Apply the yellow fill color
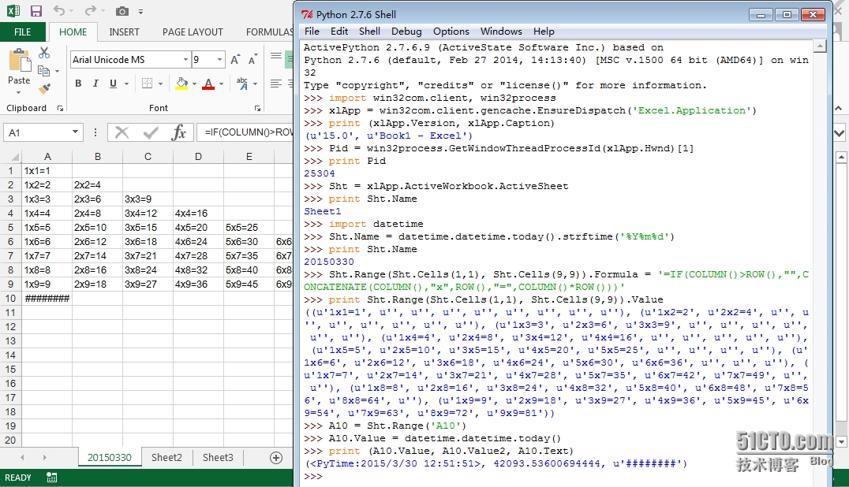Image resolution: width=849 pixels, height=487 pixels. click(181, 83)
